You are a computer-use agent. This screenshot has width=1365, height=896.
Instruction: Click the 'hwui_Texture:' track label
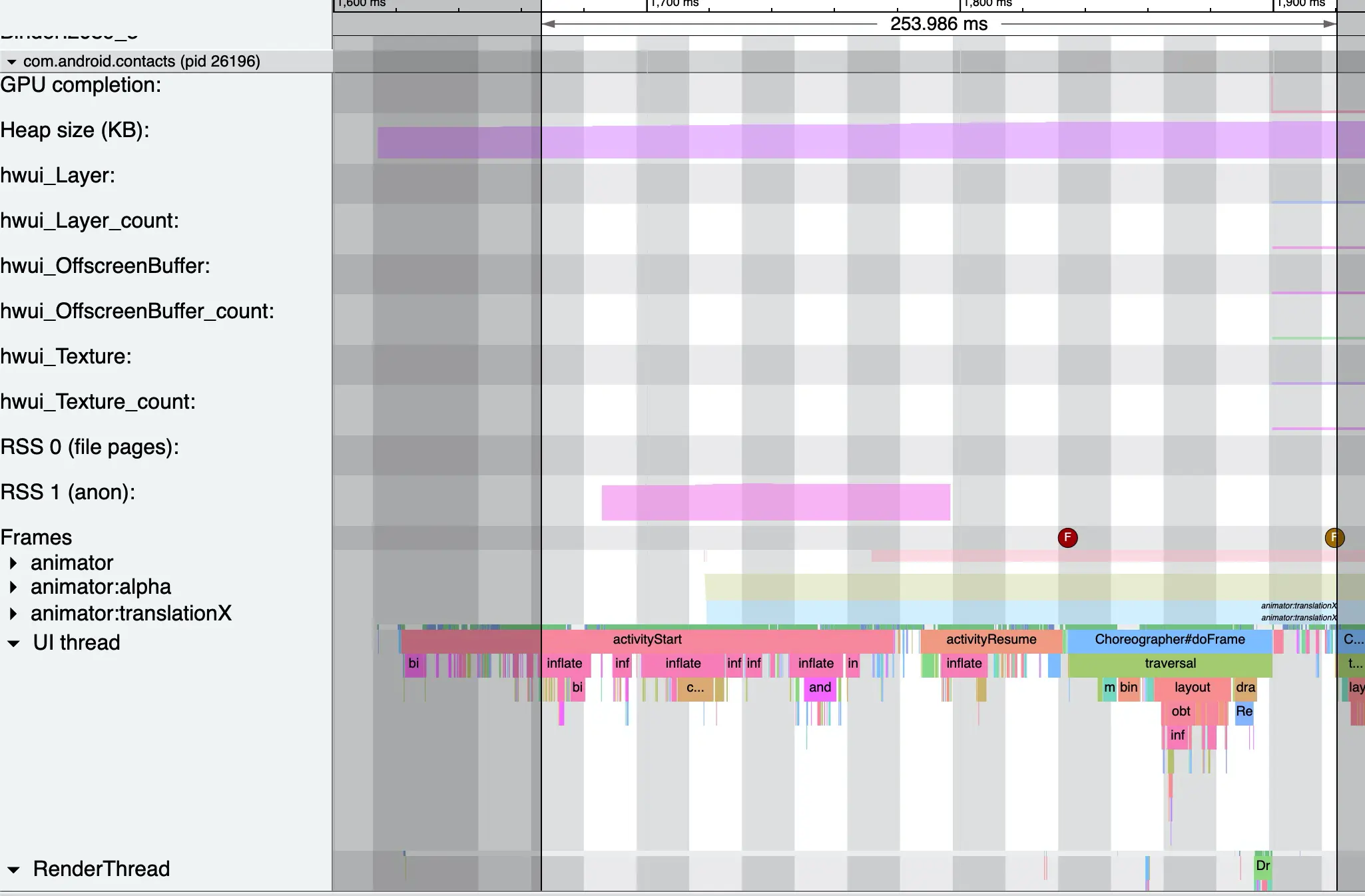click(x=66, y=357)
